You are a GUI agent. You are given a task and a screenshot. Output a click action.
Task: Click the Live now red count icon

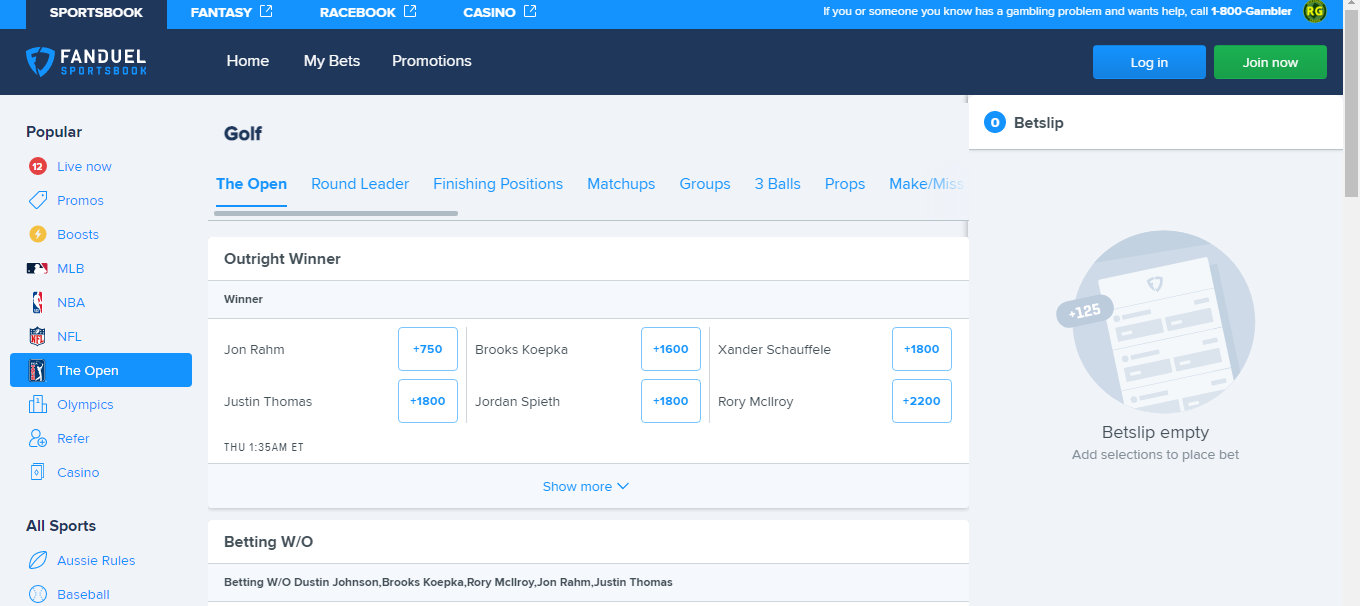[x=38, y=167]
